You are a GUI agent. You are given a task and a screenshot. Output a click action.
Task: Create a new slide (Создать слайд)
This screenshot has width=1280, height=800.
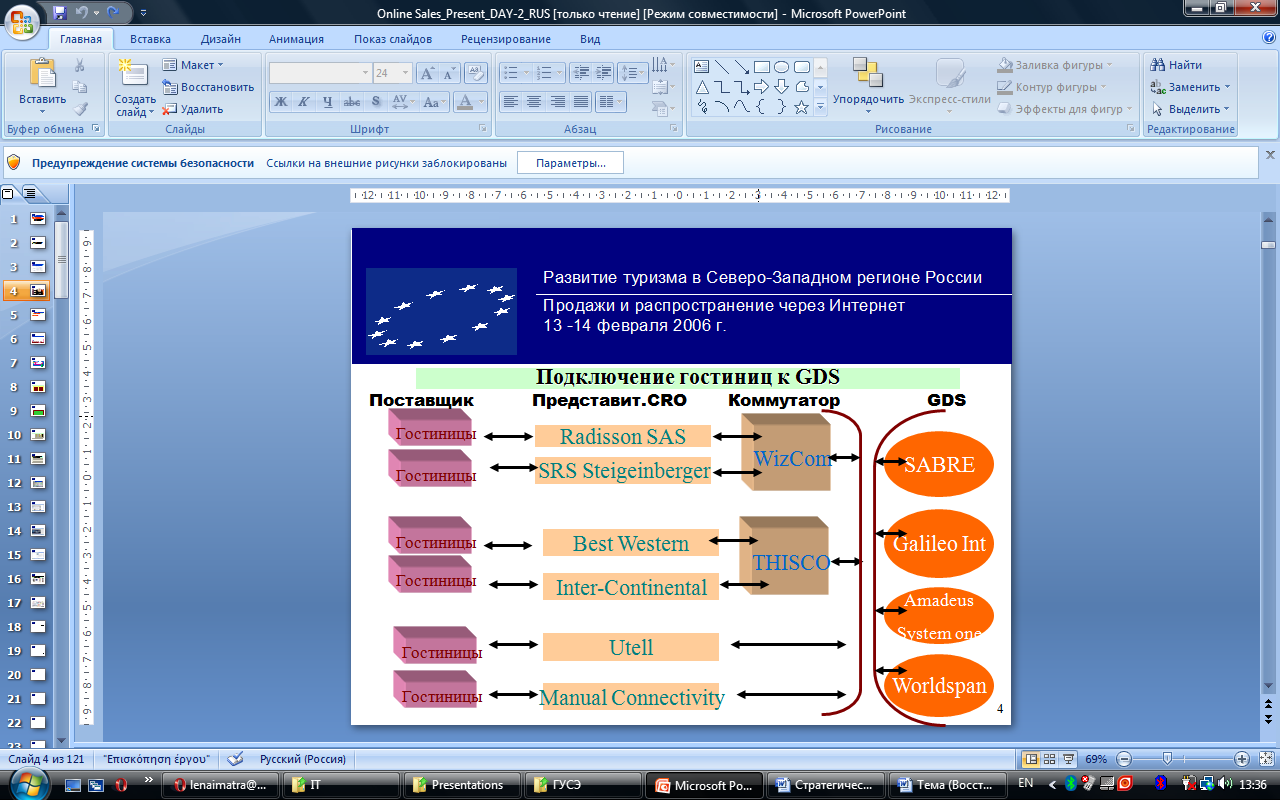pos(134,87)
